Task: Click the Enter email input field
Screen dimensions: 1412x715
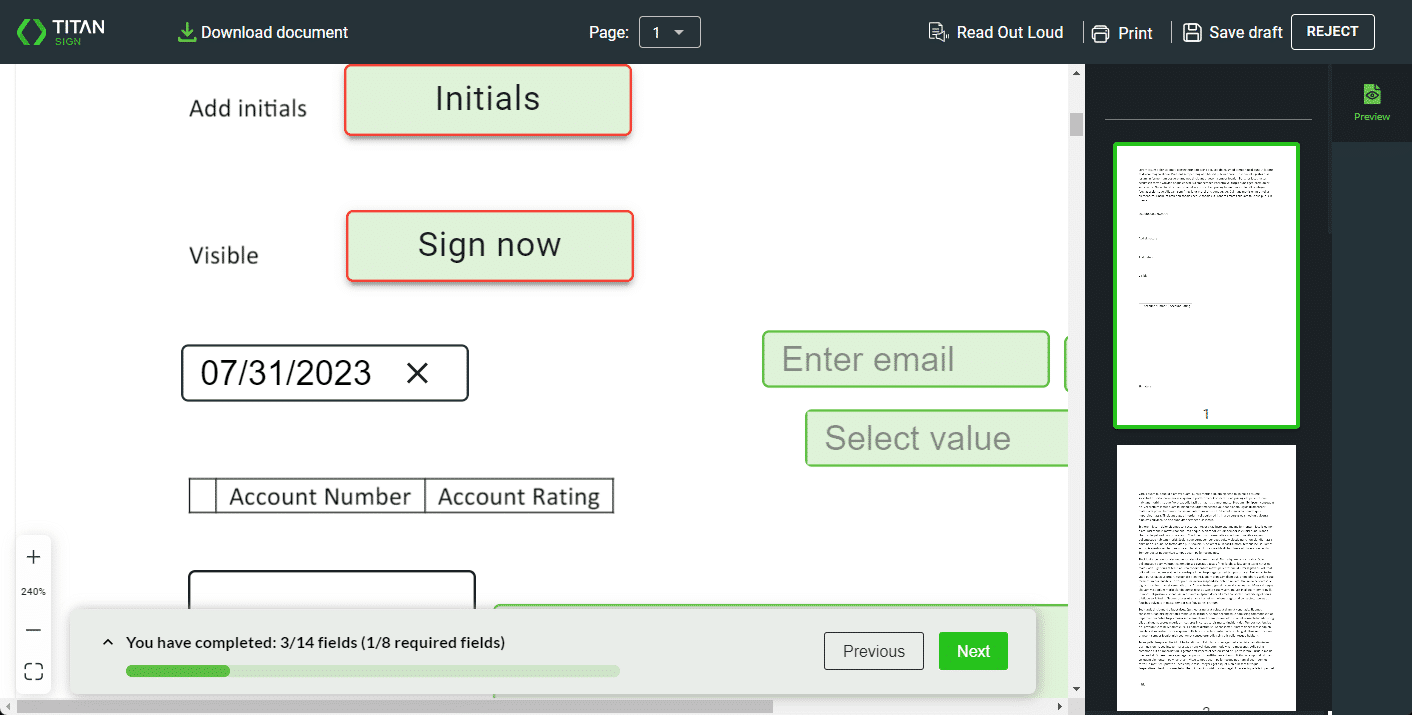Action: tap(905, 359)
